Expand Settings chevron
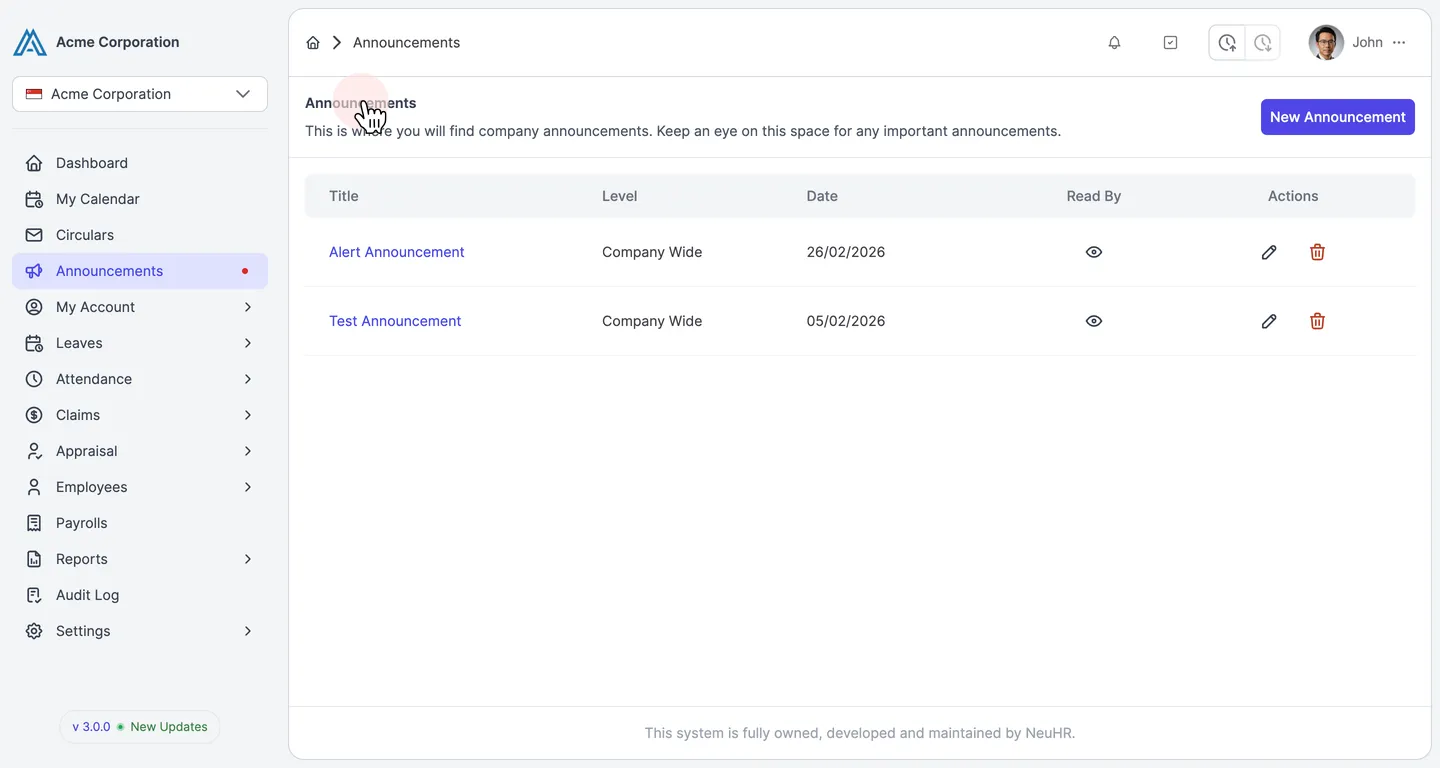The image size is (1440, 768). click(248, 631)
